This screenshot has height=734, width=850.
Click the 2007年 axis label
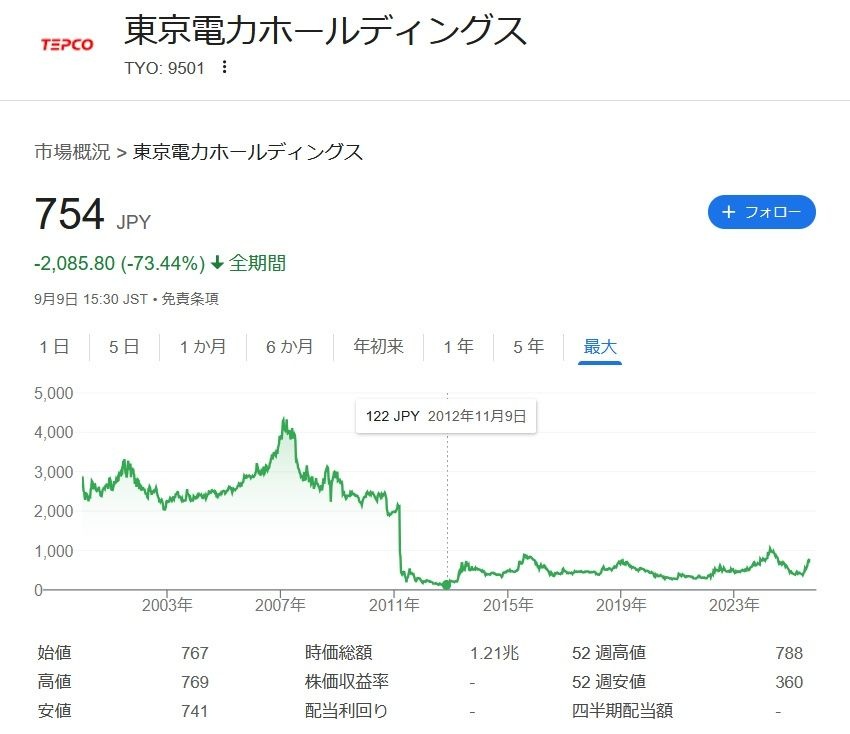[x=280, y=605]
